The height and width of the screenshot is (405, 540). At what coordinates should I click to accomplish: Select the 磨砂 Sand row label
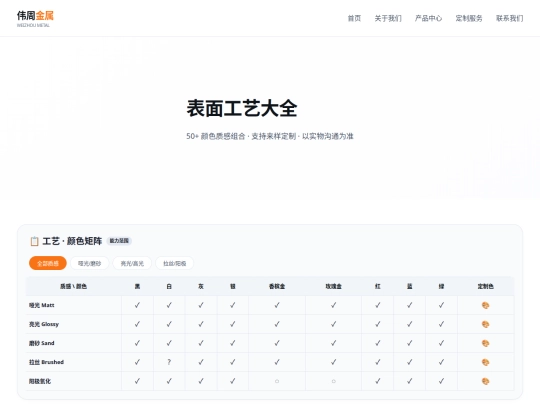click(x=42, y=343)
